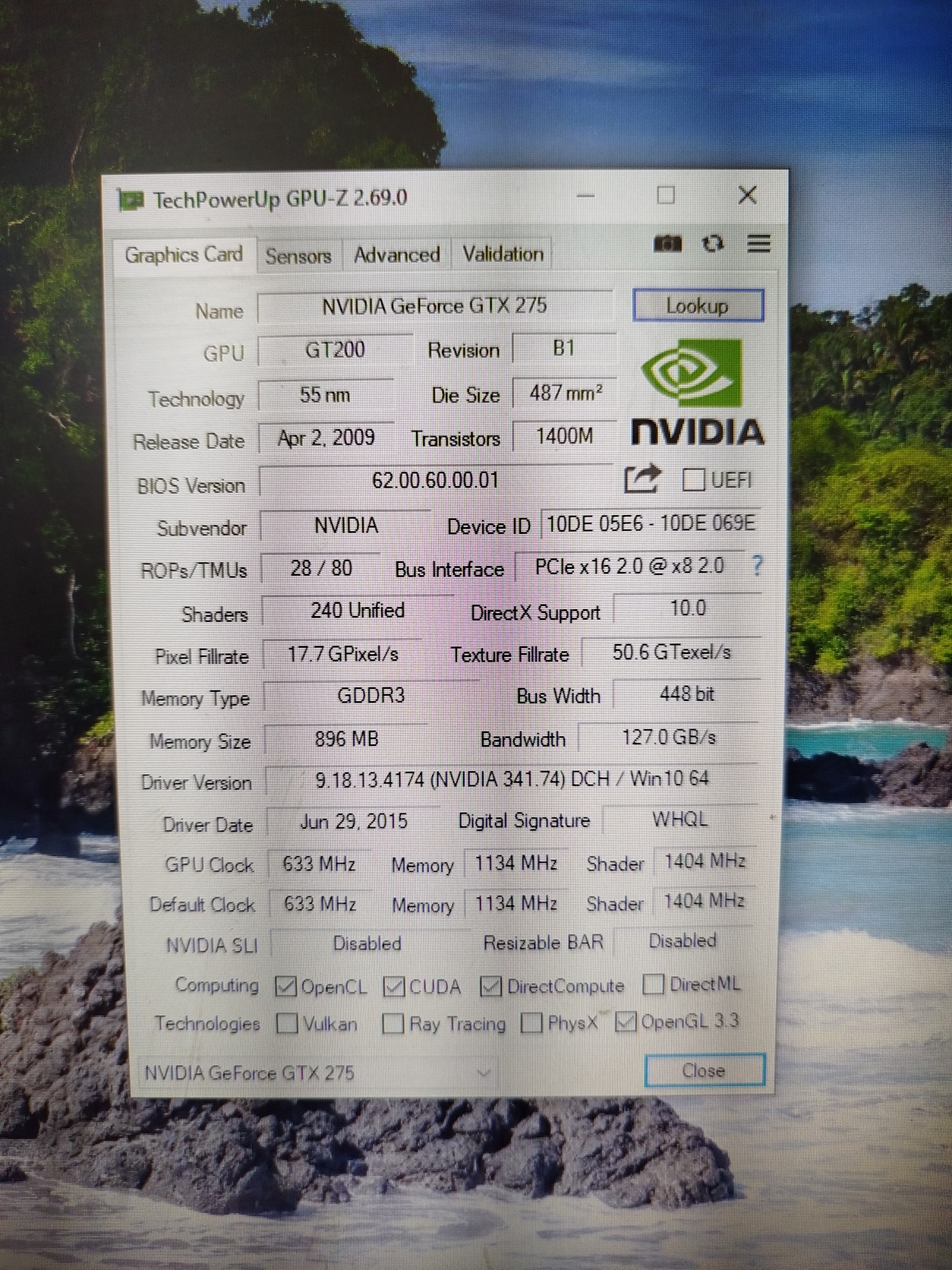Click the GPU Clock row Shader 1404 MHz
The image size is (952, 1270).
(x=705, y=861)
